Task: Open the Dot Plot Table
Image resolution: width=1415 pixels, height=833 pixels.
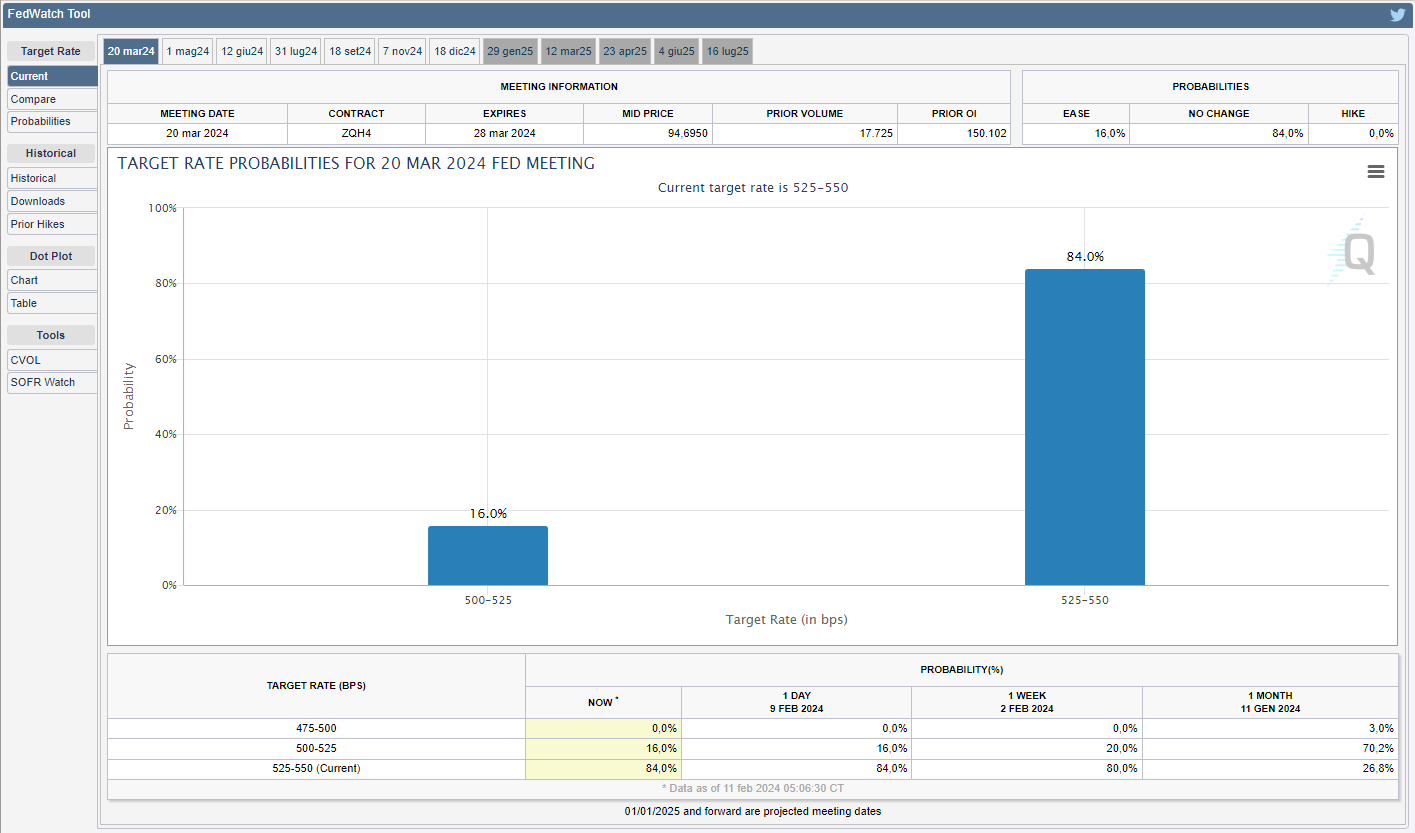Action: 52,303
